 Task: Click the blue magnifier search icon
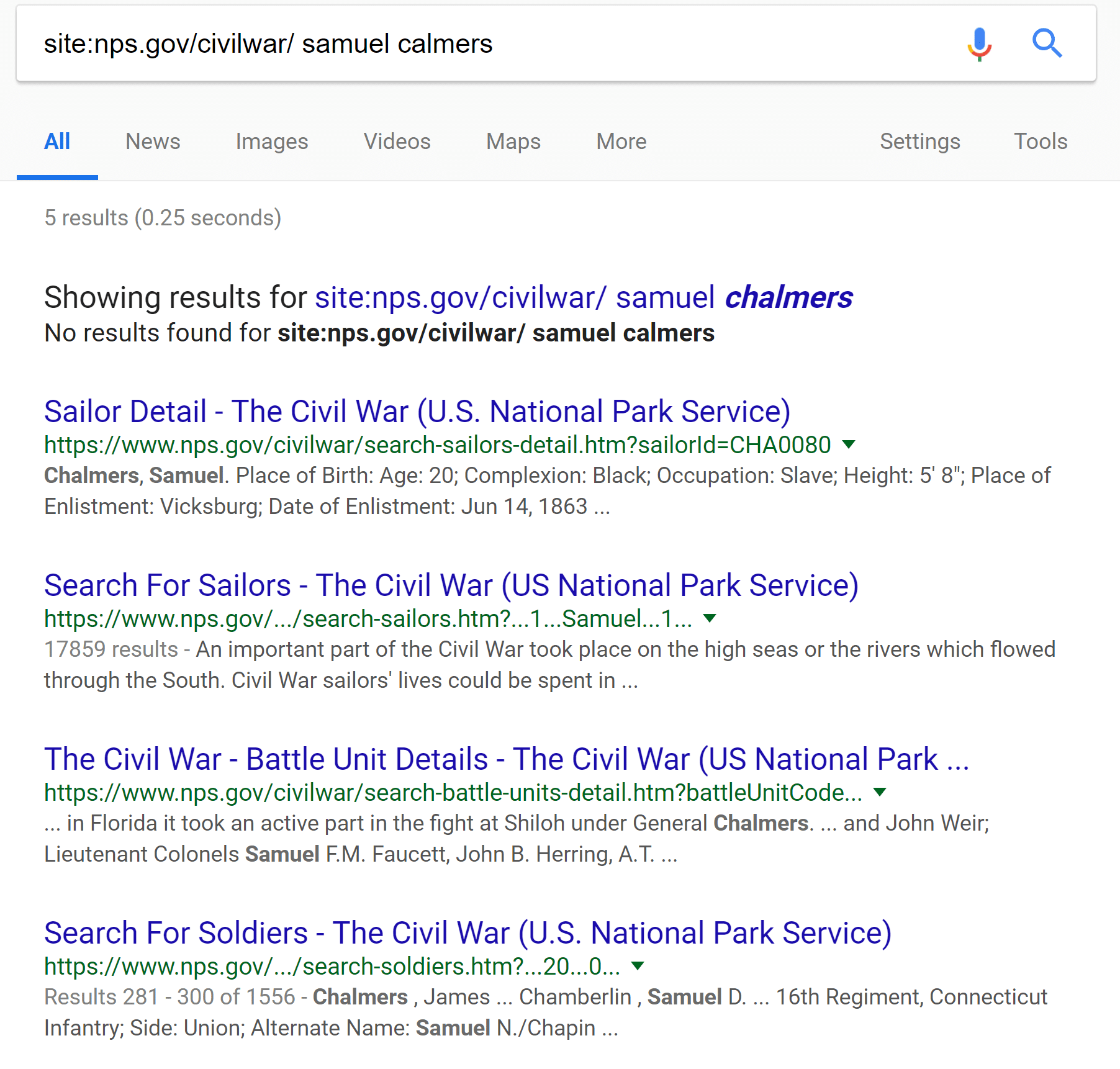(x=1047, y=43)
